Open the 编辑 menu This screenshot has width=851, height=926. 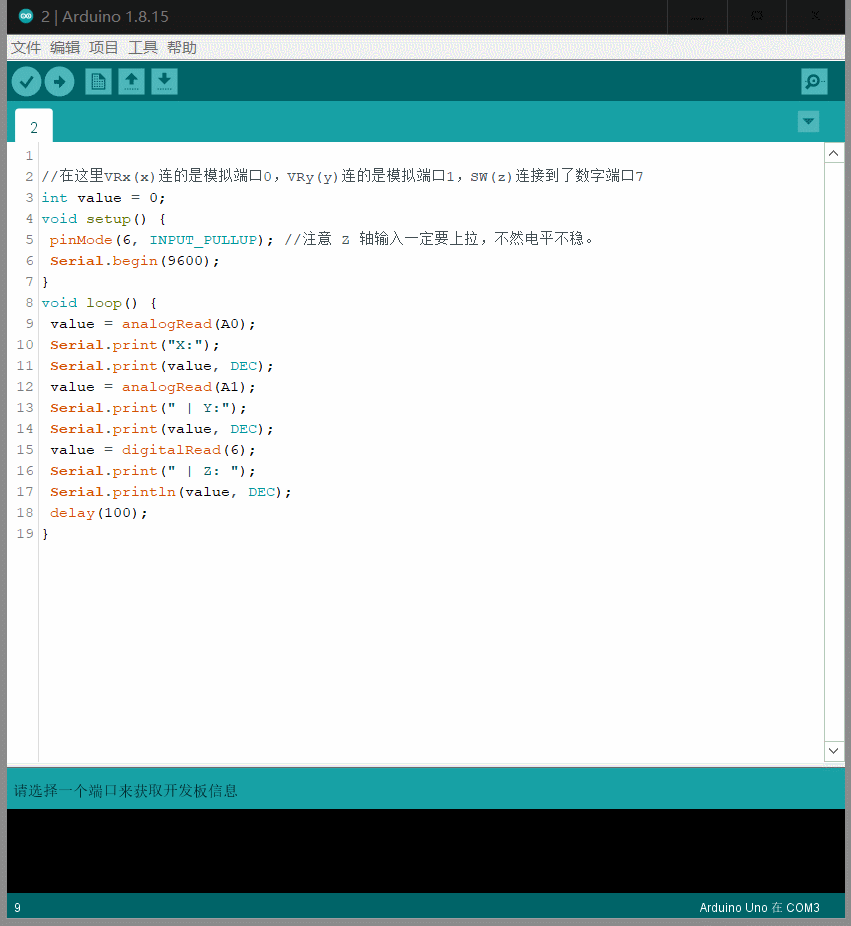tap(65, 47)
